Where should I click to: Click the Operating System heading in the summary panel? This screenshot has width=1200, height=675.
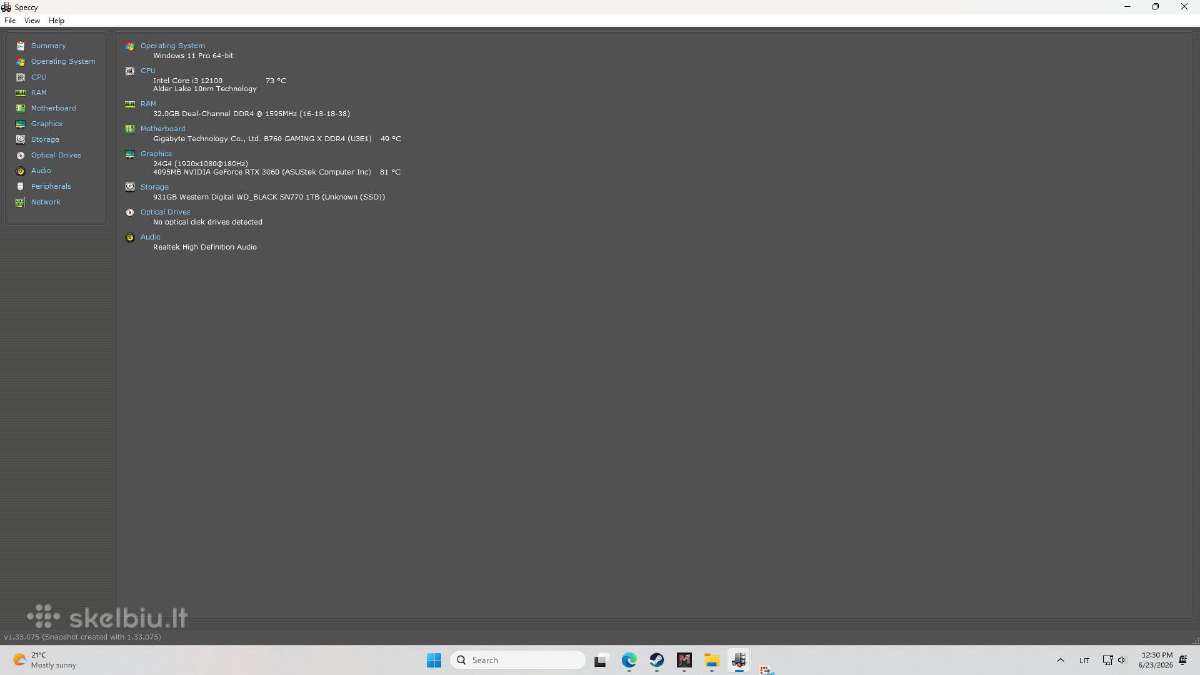pos(172,46)
